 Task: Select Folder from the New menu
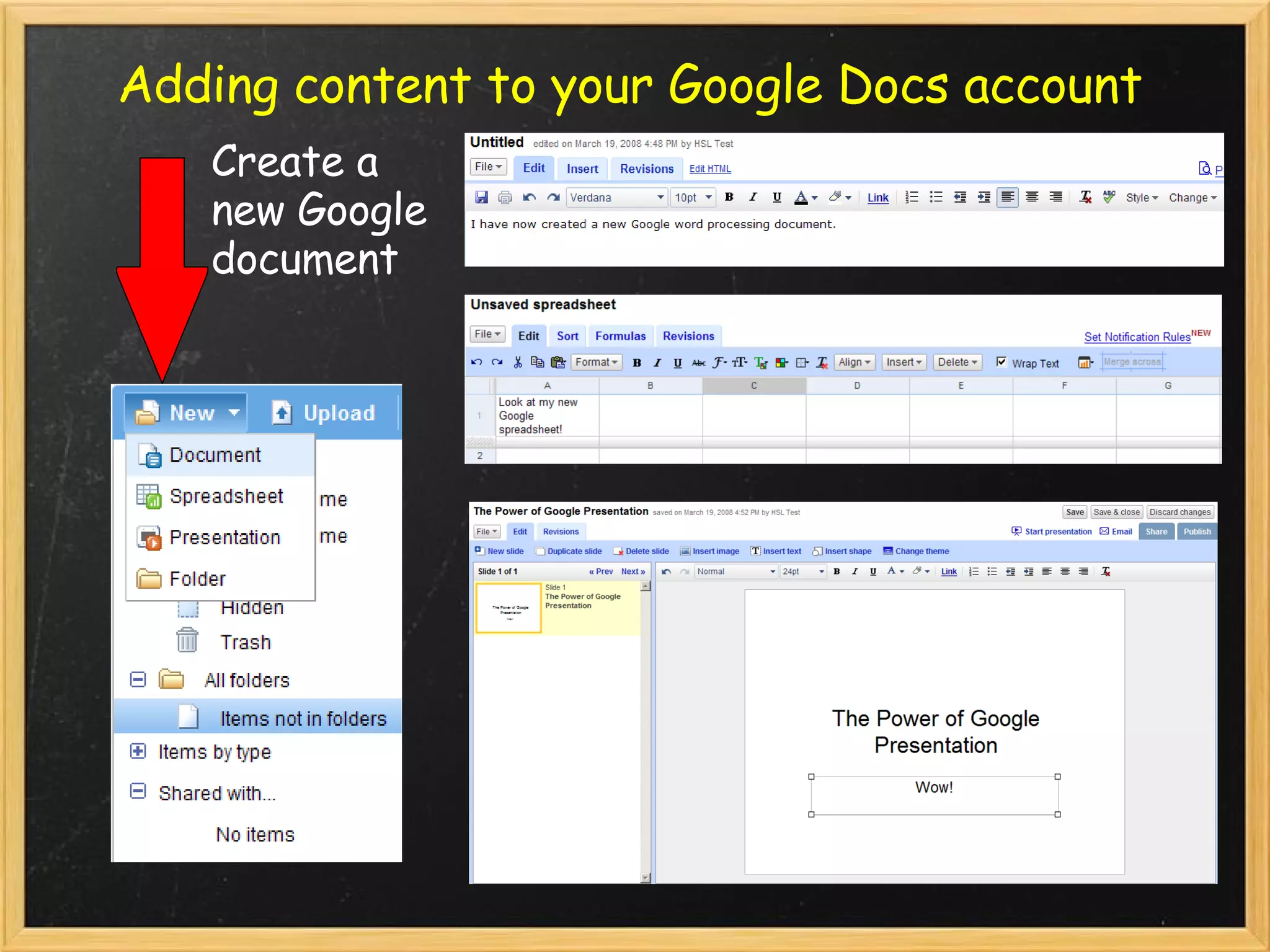[221, 578]
